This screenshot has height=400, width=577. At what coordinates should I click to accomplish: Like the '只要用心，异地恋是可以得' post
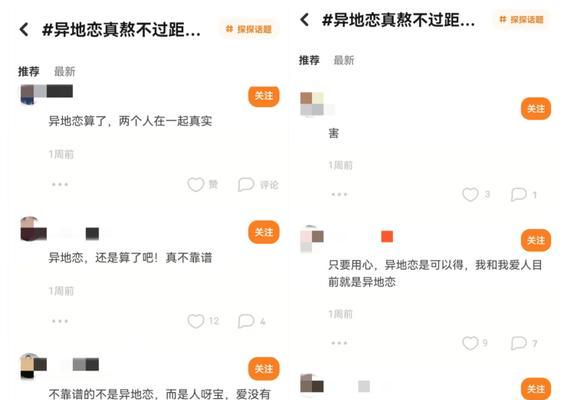pyautogui.click(x=470, y=343)
